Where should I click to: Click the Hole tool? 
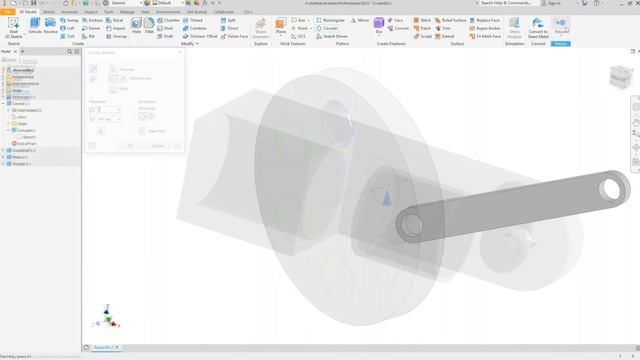pos(136,26)
